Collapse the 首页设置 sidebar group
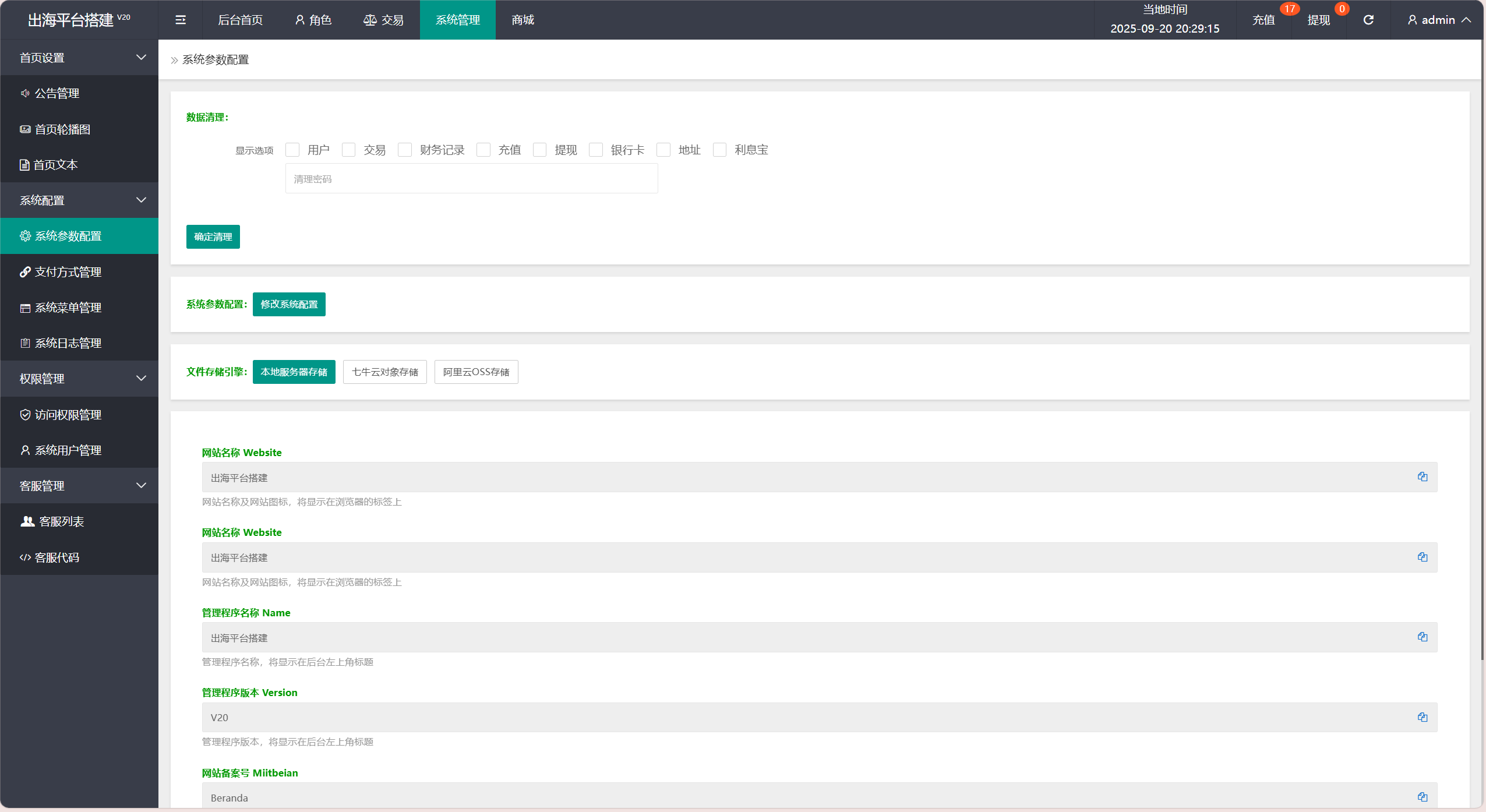The height and width of the screenshot is (812, 1486). 79,58
